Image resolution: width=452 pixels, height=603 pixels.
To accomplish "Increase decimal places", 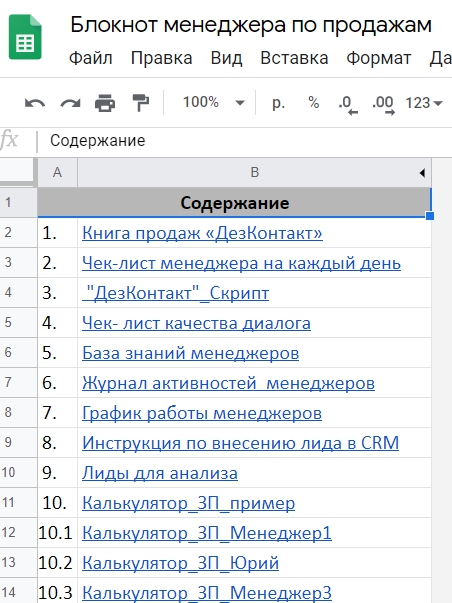I will coord(383,105).
